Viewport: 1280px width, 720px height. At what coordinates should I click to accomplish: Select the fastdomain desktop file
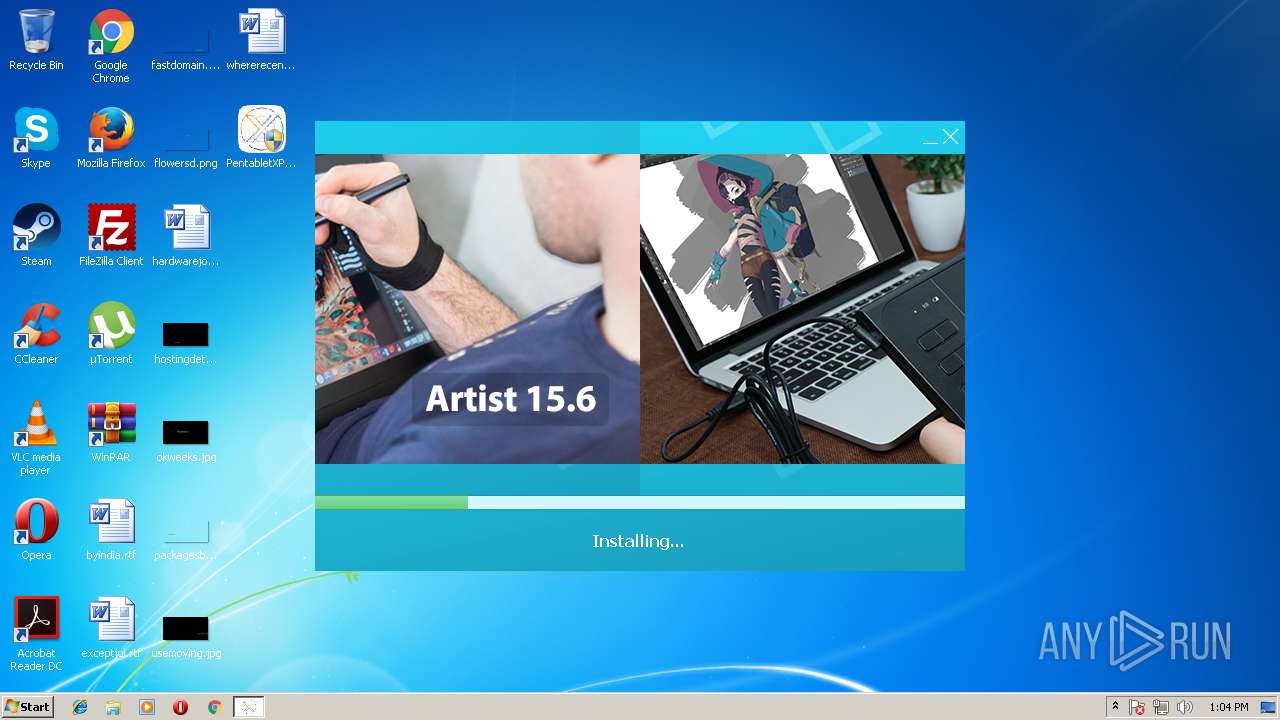(x=186, y=40)
